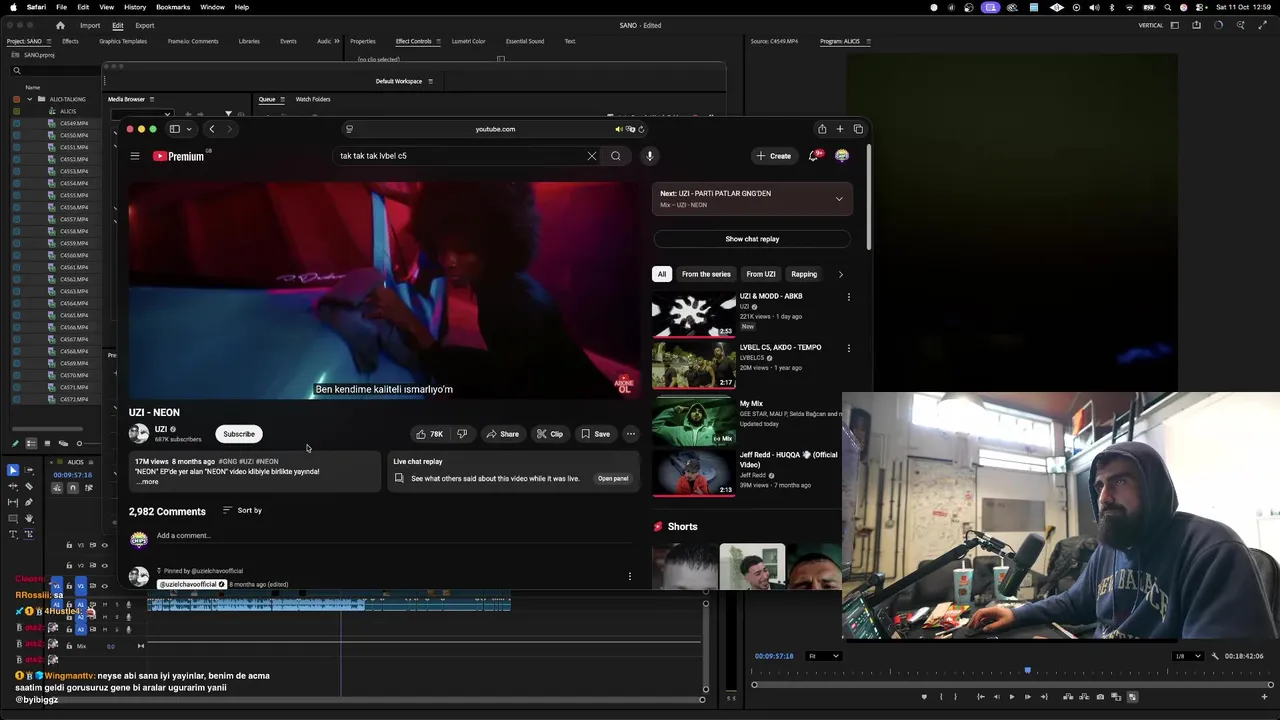Open the Fit zoom level dropdown

coord(824,656)
